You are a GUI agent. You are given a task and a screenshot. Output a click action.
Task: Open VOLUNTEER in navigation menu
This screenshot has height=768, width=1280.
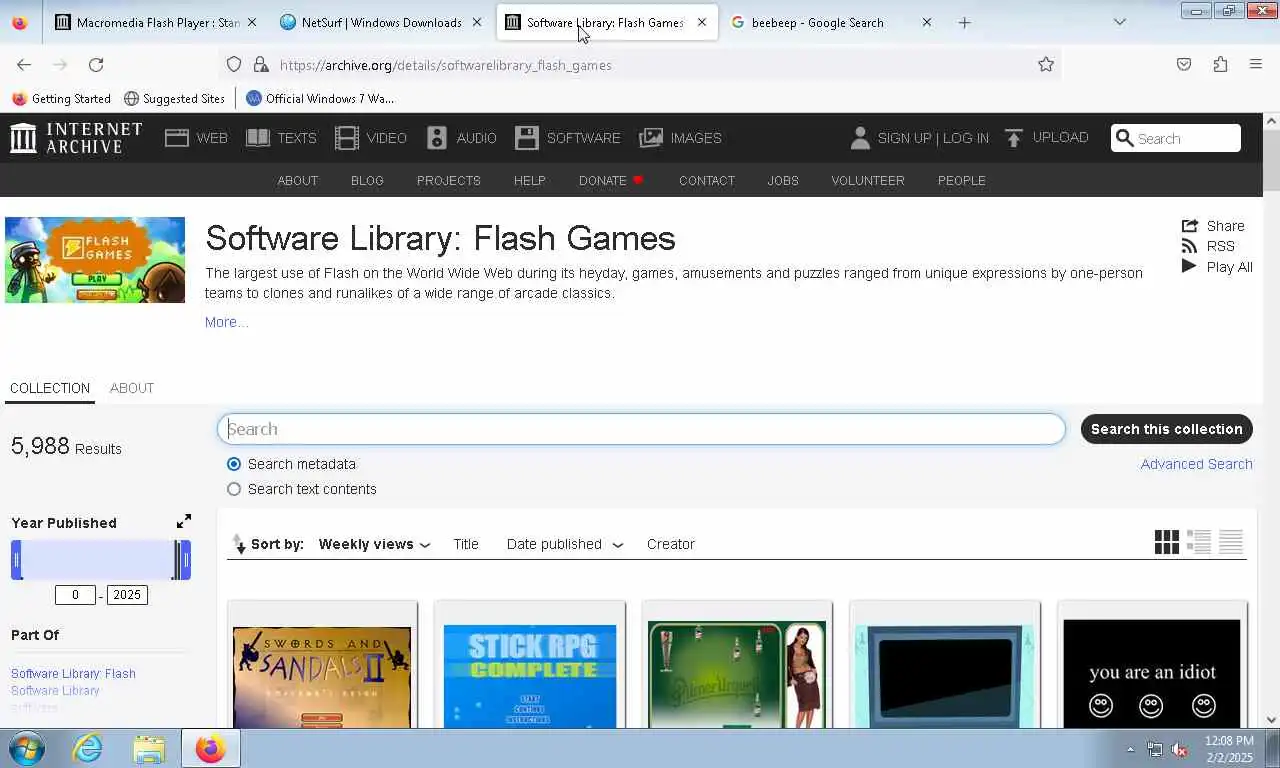[x=868, y=180]
